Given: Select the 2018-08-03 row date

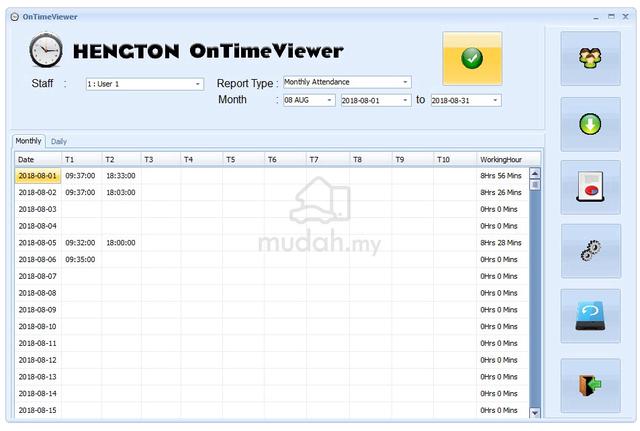Looking at the screenshot, I should (x=38, y=209).
